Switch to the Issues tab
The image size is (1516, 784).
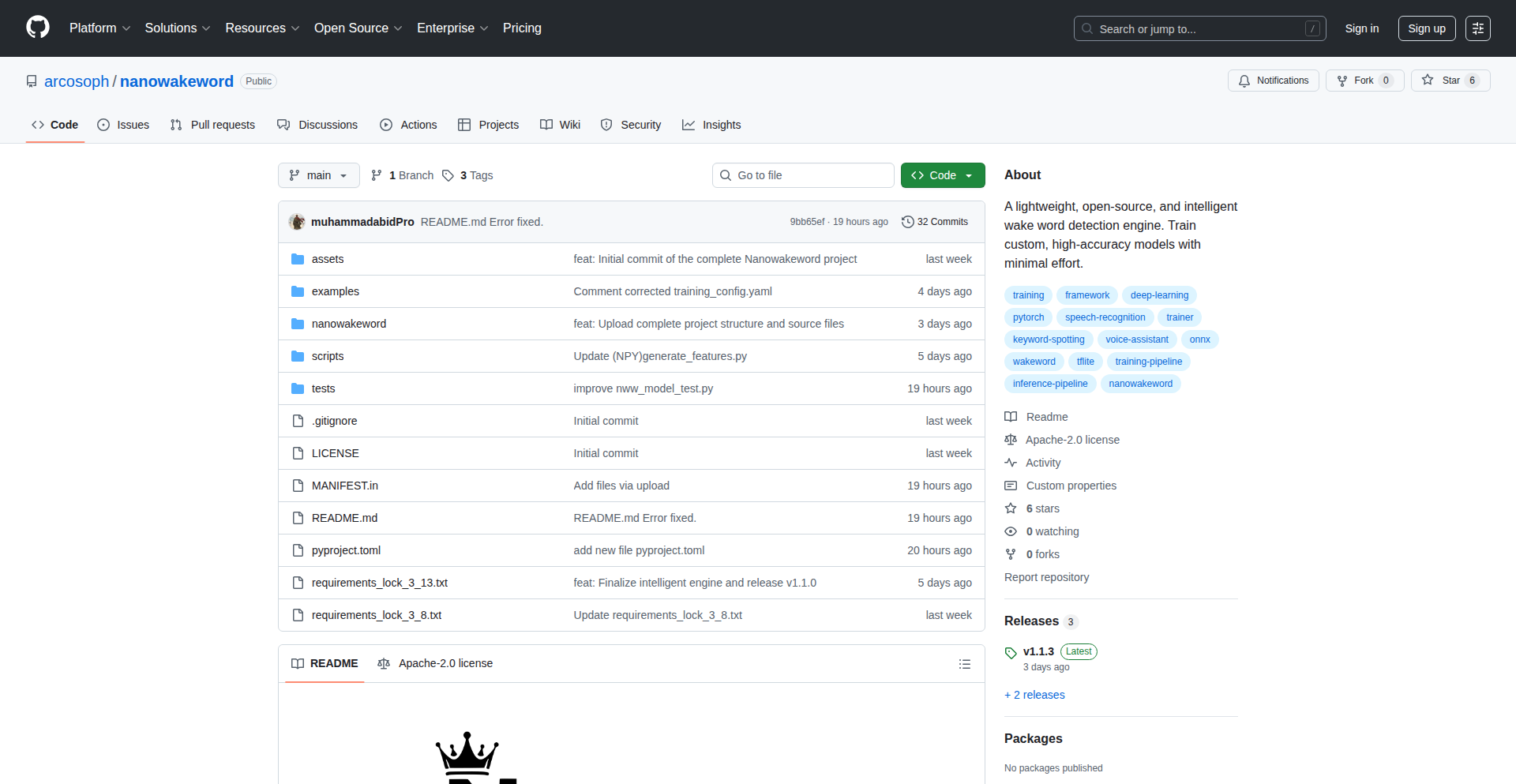tap(123, 125)
